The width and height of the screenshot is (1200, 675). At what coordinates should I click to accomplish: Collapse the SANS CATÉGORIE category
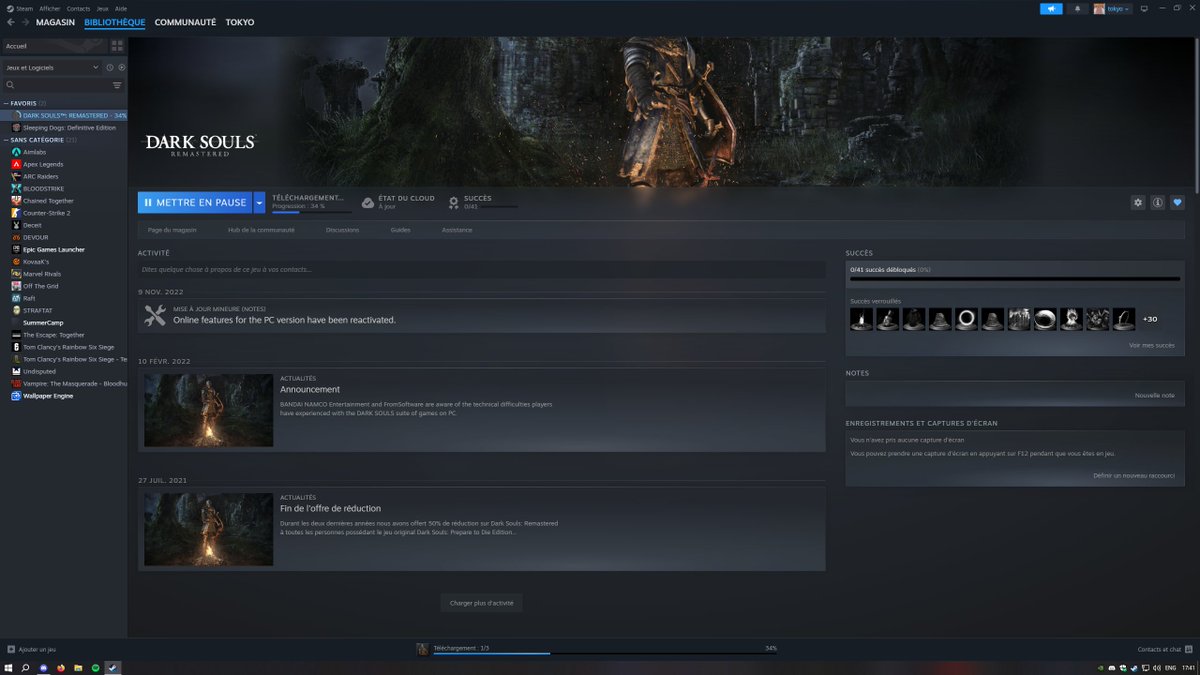(5, 140)
